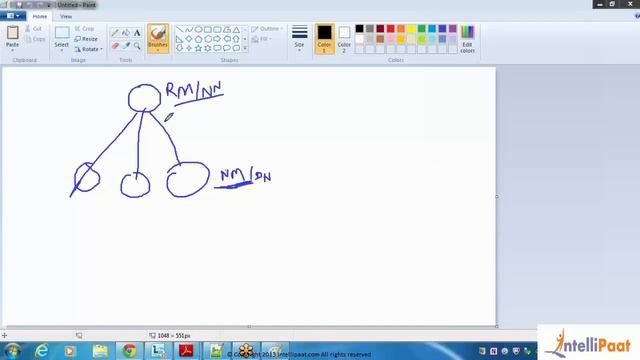Activate the Color 1 foreground box
640x360 pixels.
(324, 39)
